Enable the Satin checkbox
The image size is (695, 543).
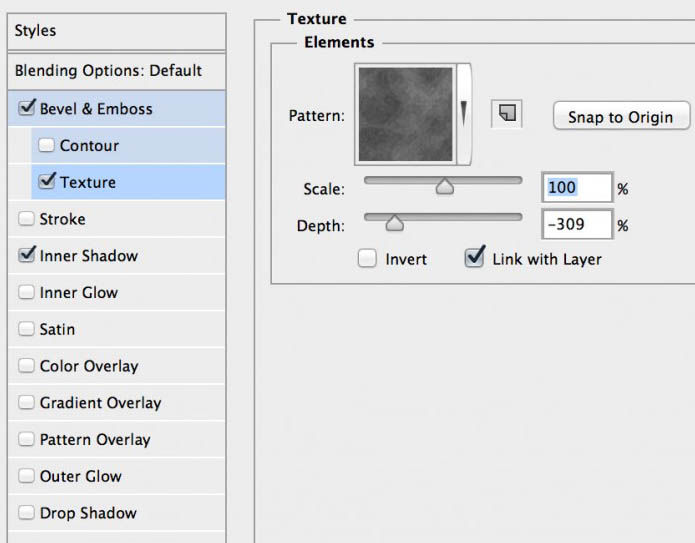point(26,329)
